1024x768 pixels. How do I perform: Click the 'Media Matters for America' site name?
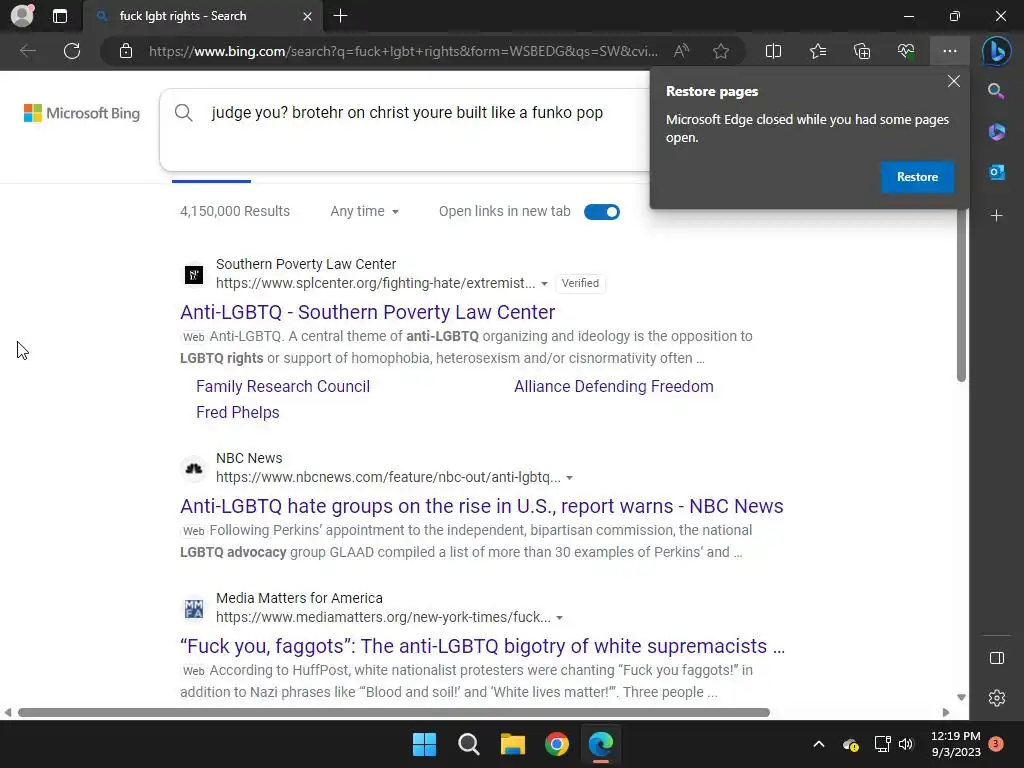tap(300, 598)
